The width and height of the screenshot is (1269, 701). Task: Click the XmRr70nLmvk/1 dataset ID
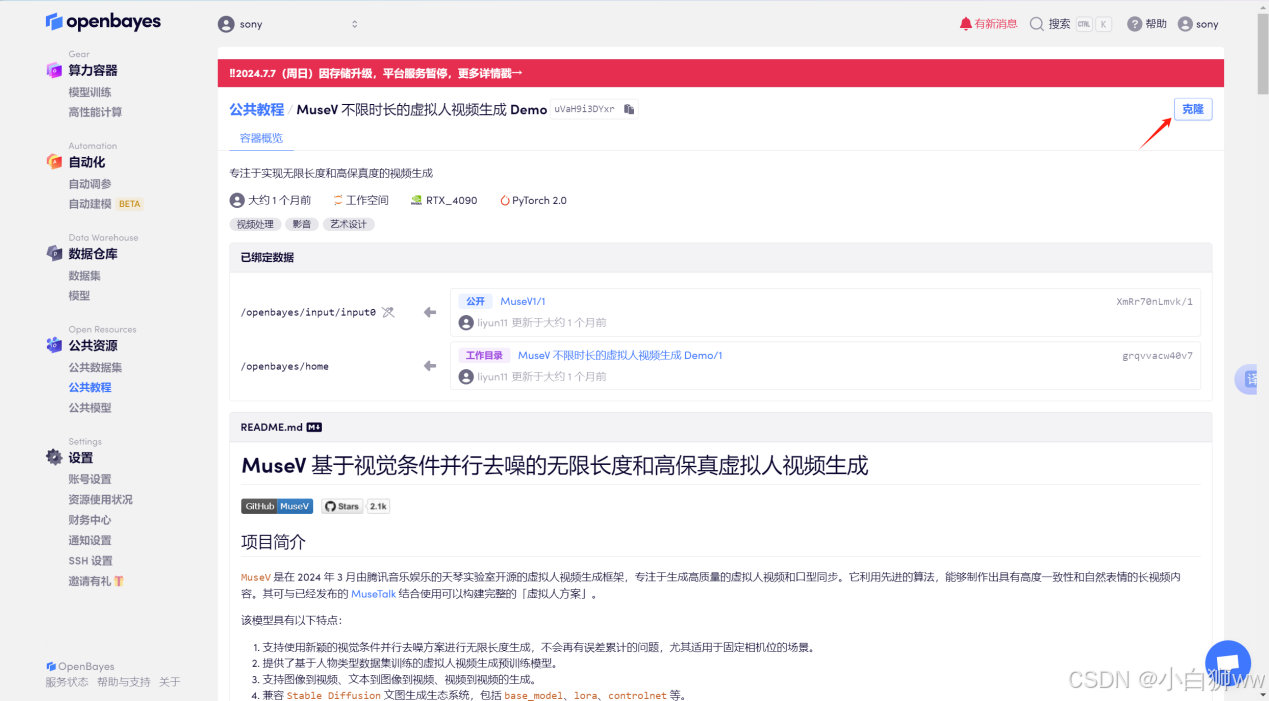point(1154,301)
